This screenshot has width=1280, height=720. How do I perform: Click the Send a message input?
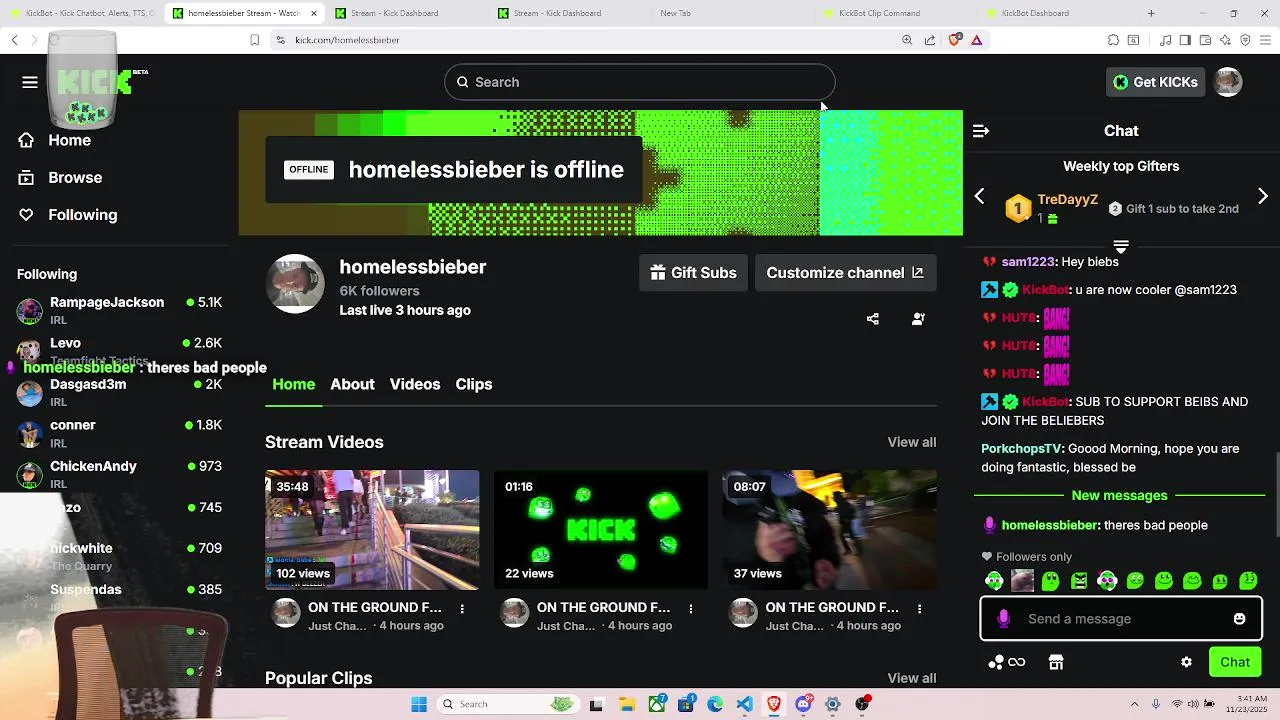1121,619
